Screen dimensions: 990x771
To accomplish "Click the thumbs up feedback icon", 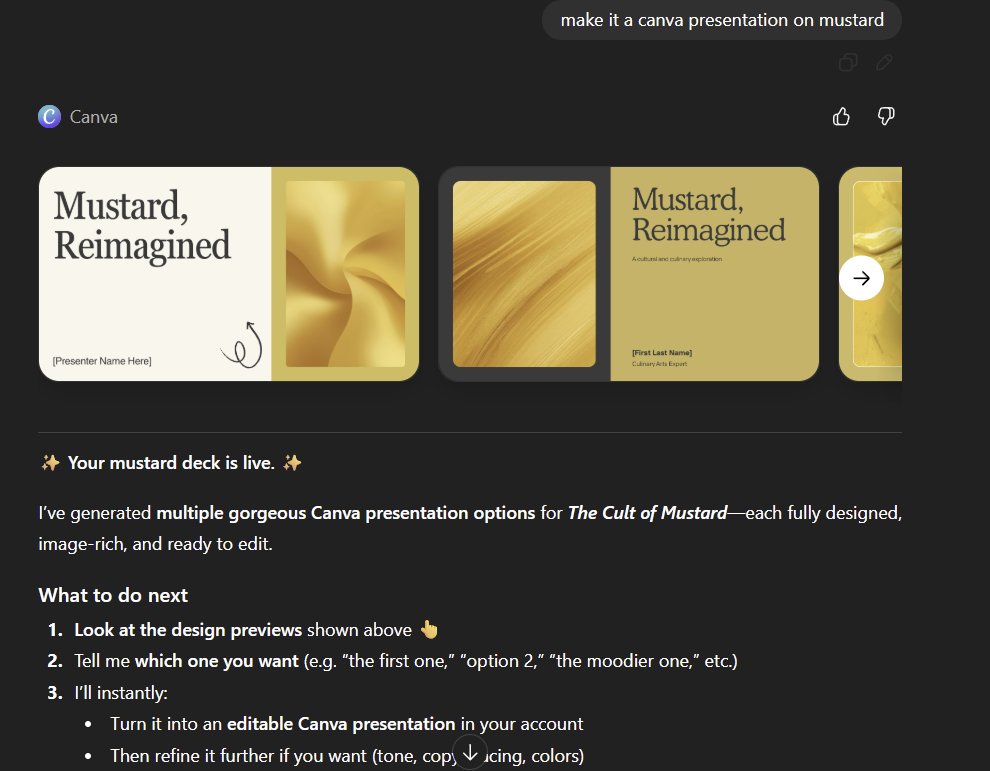I will (x=841, y=117).
